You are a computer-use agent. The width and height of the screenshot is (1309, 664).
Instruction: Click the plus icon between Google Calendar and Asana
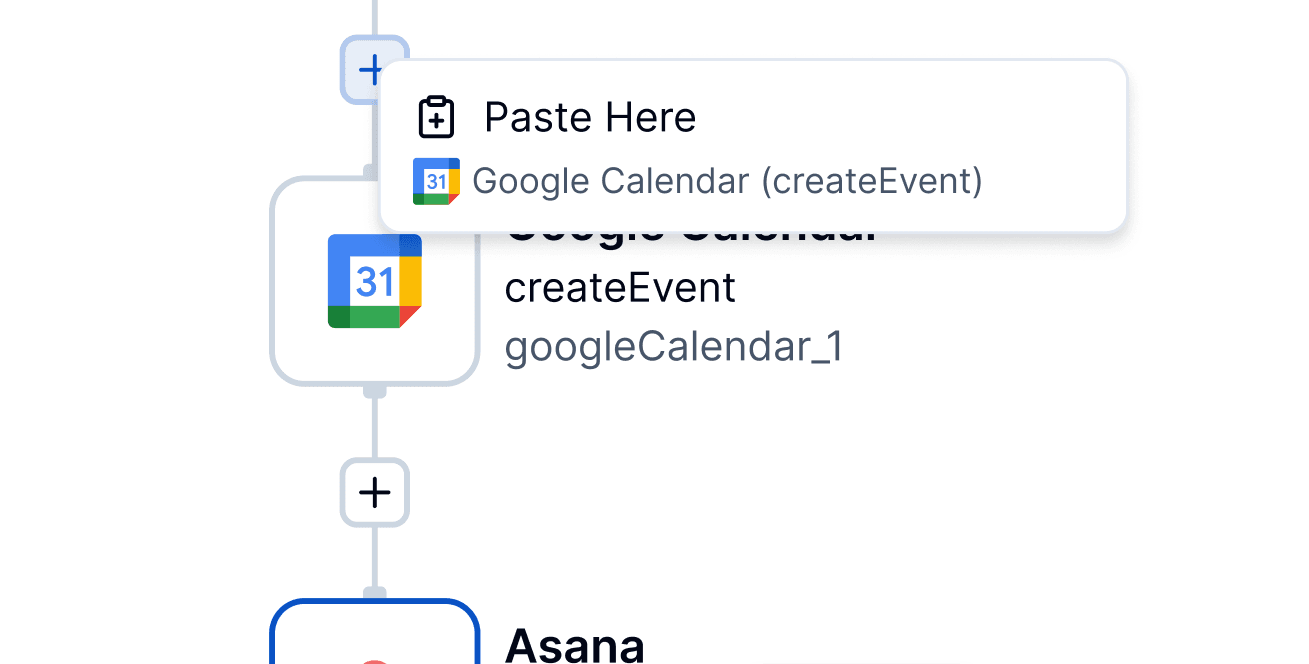(374, 492)
